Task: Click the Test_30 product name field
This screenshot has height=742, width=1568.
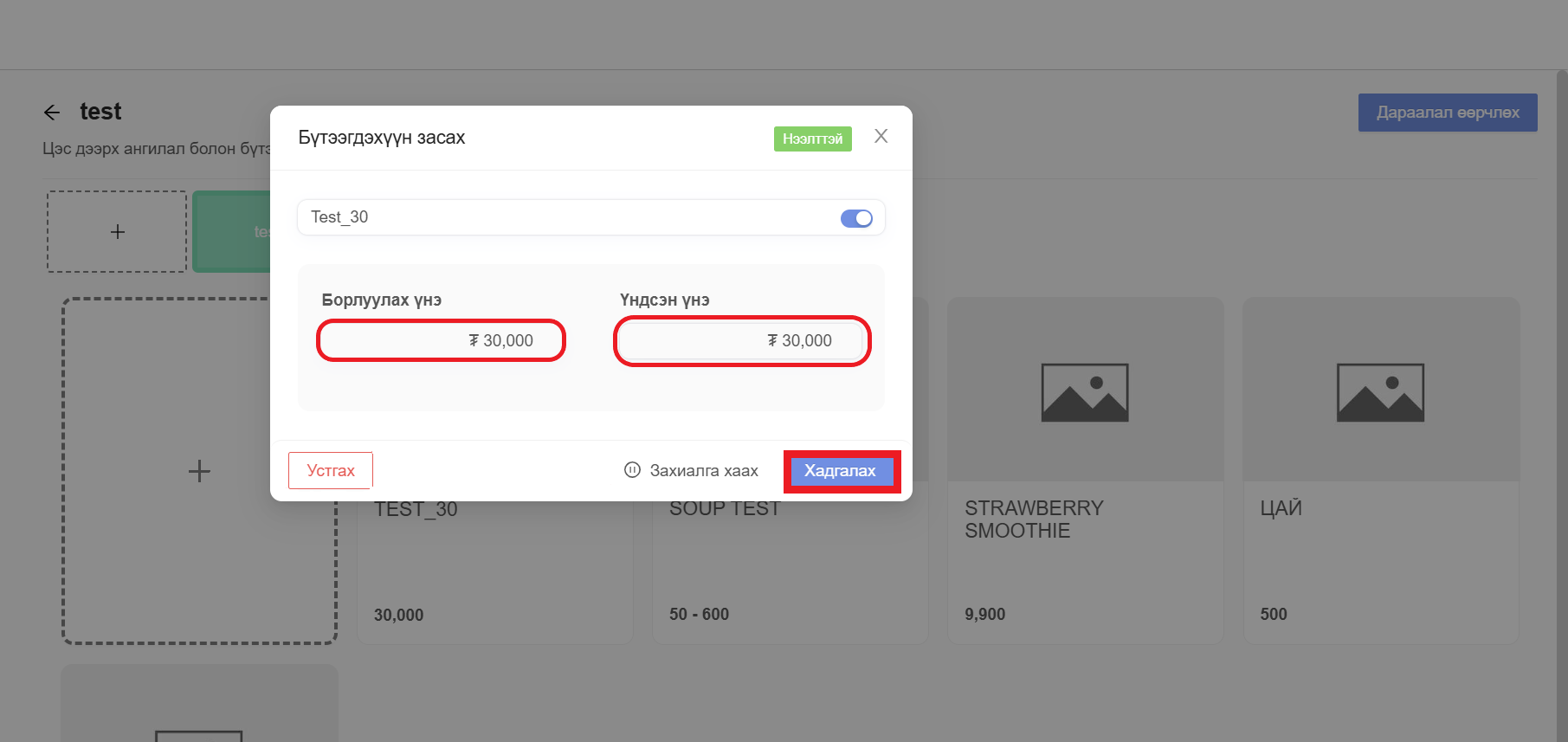Action: 563,217
